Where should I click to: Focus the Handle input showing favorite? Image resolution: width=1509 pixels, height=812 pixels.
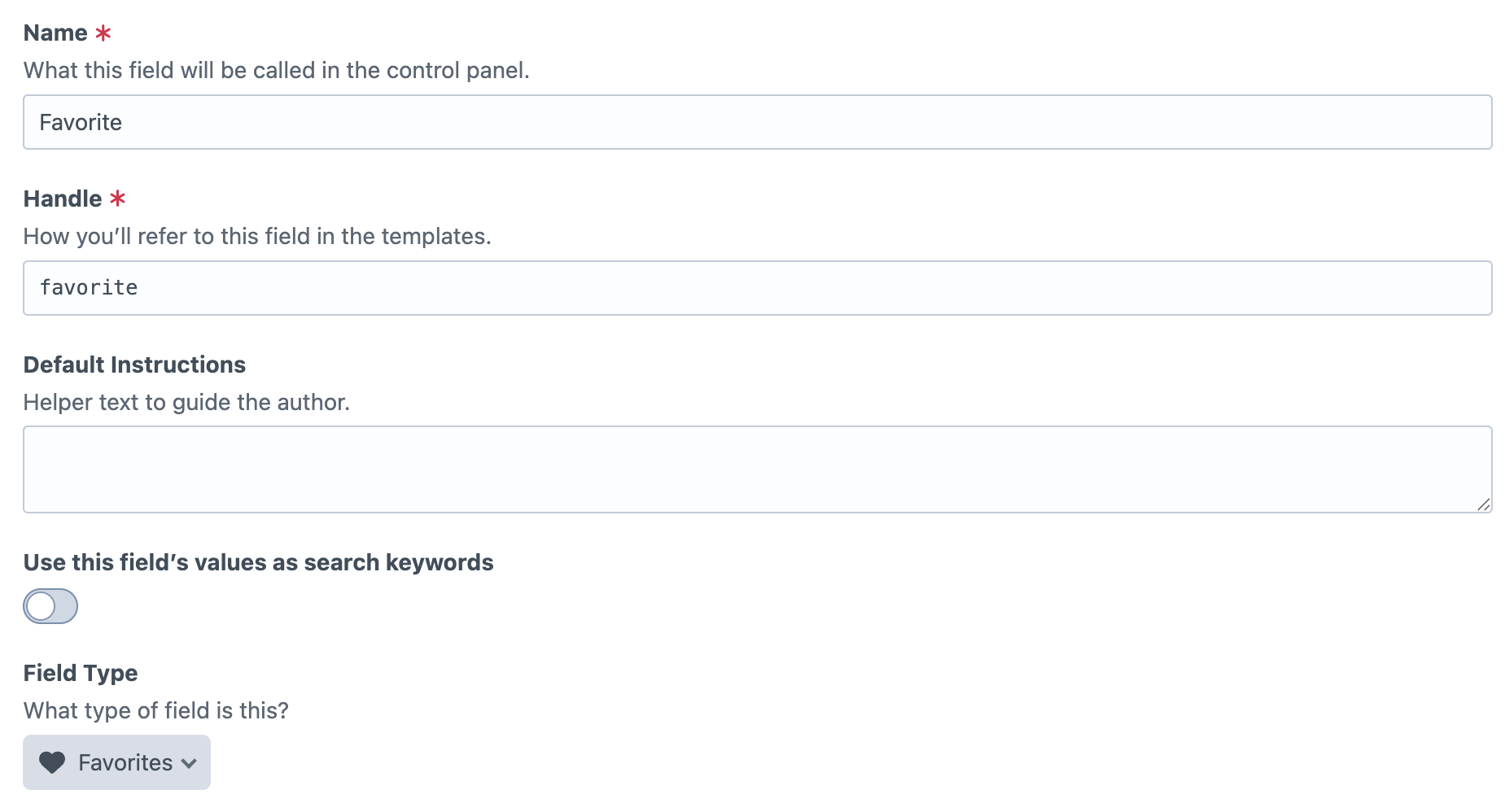click(x=757, y=288)
